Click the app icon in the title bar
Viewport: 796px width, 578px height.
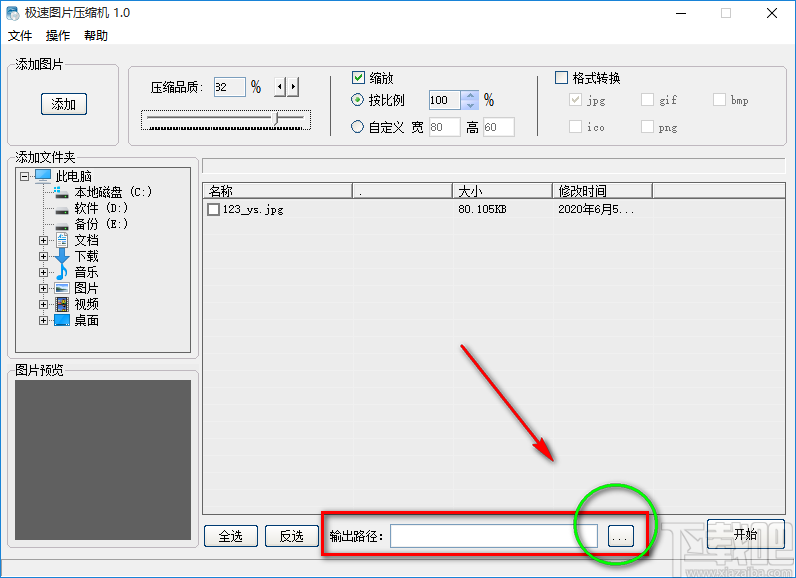click(x=13, y=13)
